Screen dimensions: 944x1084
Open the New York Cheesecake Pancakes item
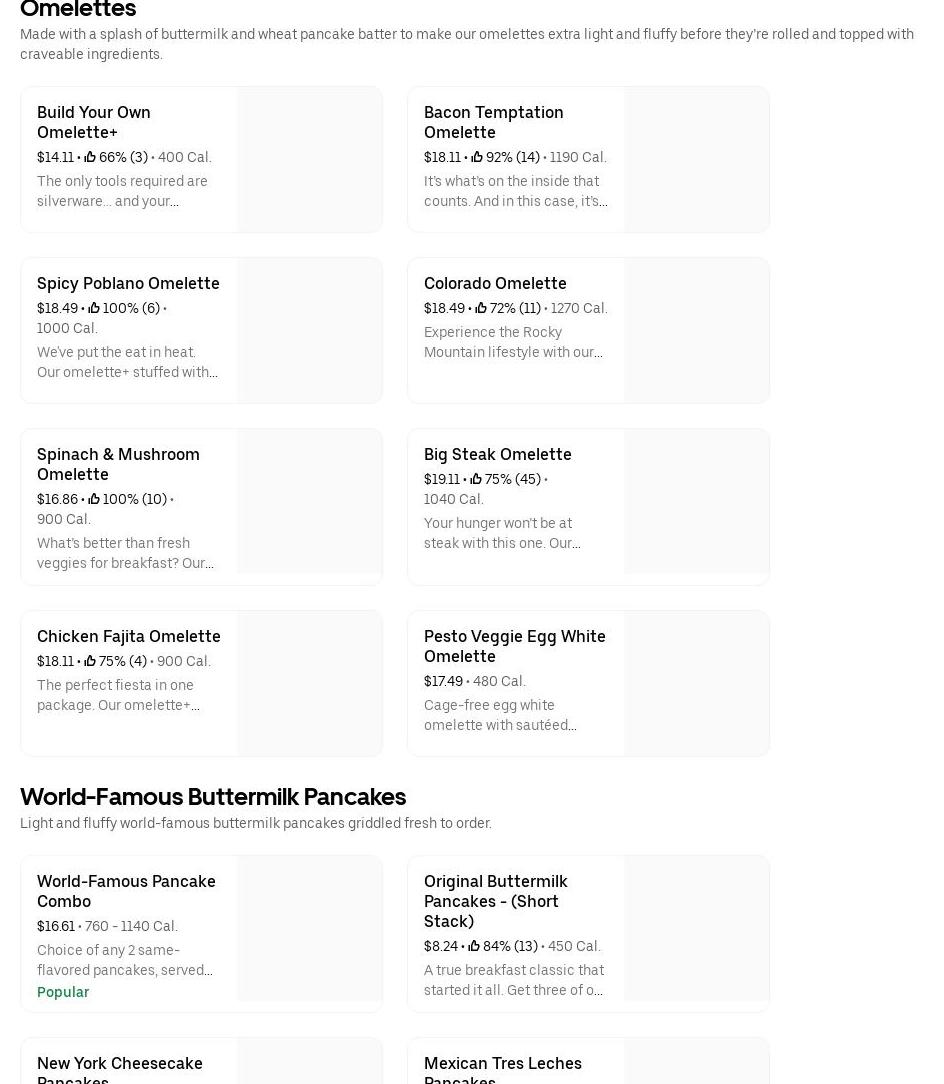click(120, 1066)
